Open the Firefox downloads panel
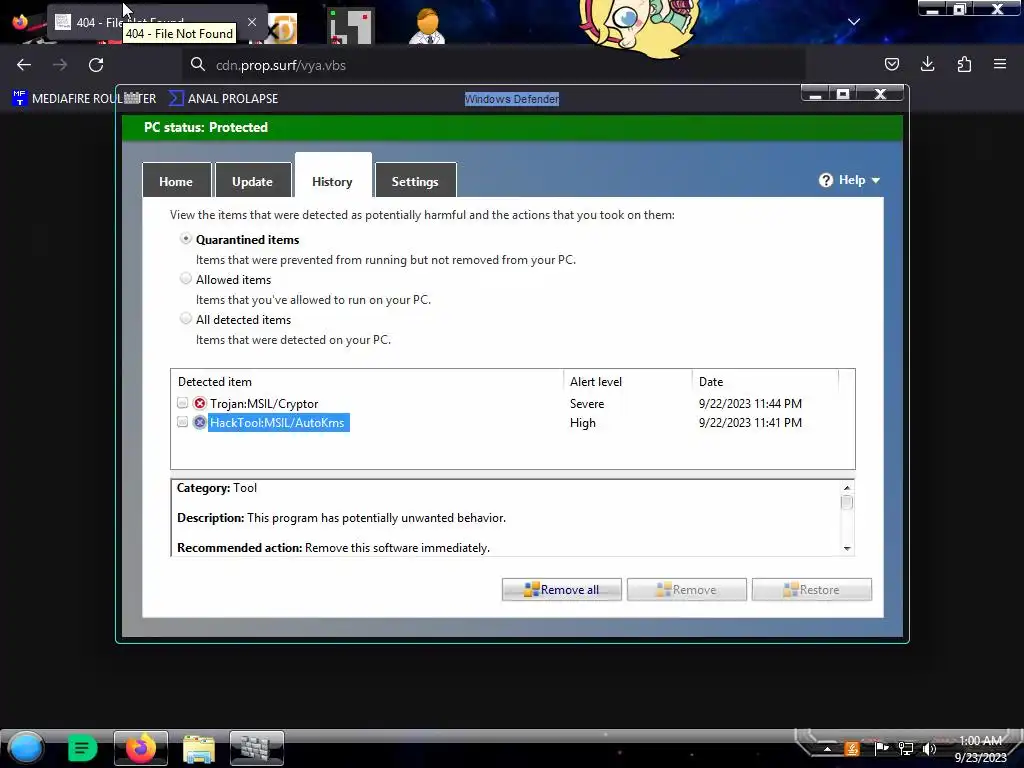Image resolution: width=1024 pixels, height=768 pixels. (927, 64)
